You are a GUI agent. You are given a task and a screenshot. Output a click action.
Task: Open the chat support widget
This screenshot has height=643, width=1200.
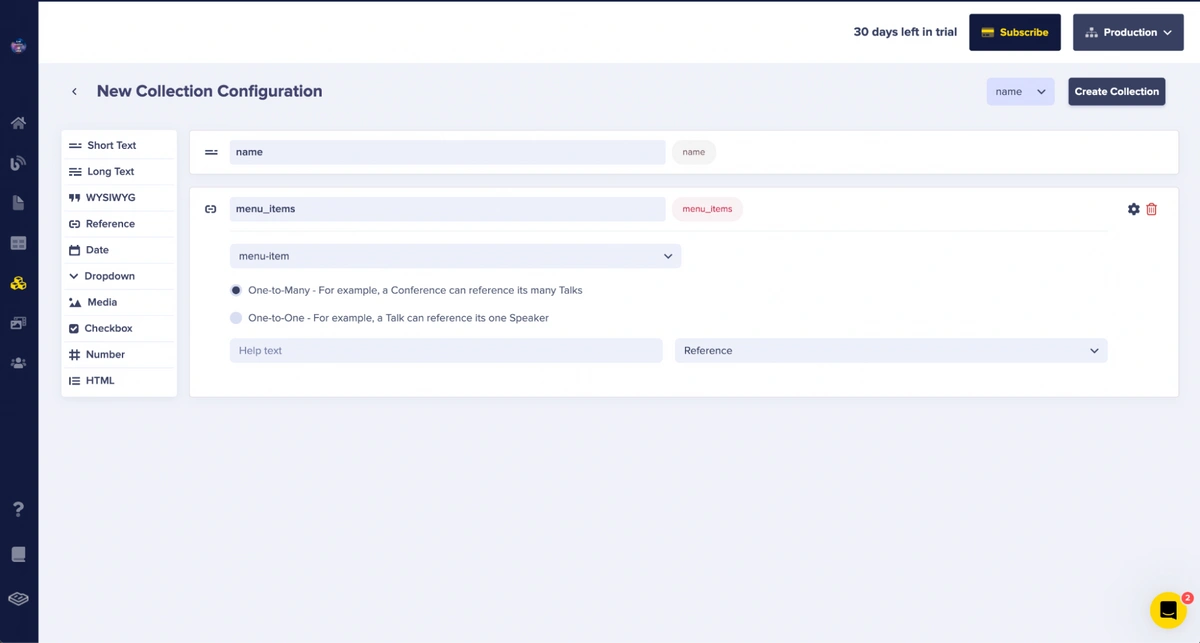pos(1167,610)
